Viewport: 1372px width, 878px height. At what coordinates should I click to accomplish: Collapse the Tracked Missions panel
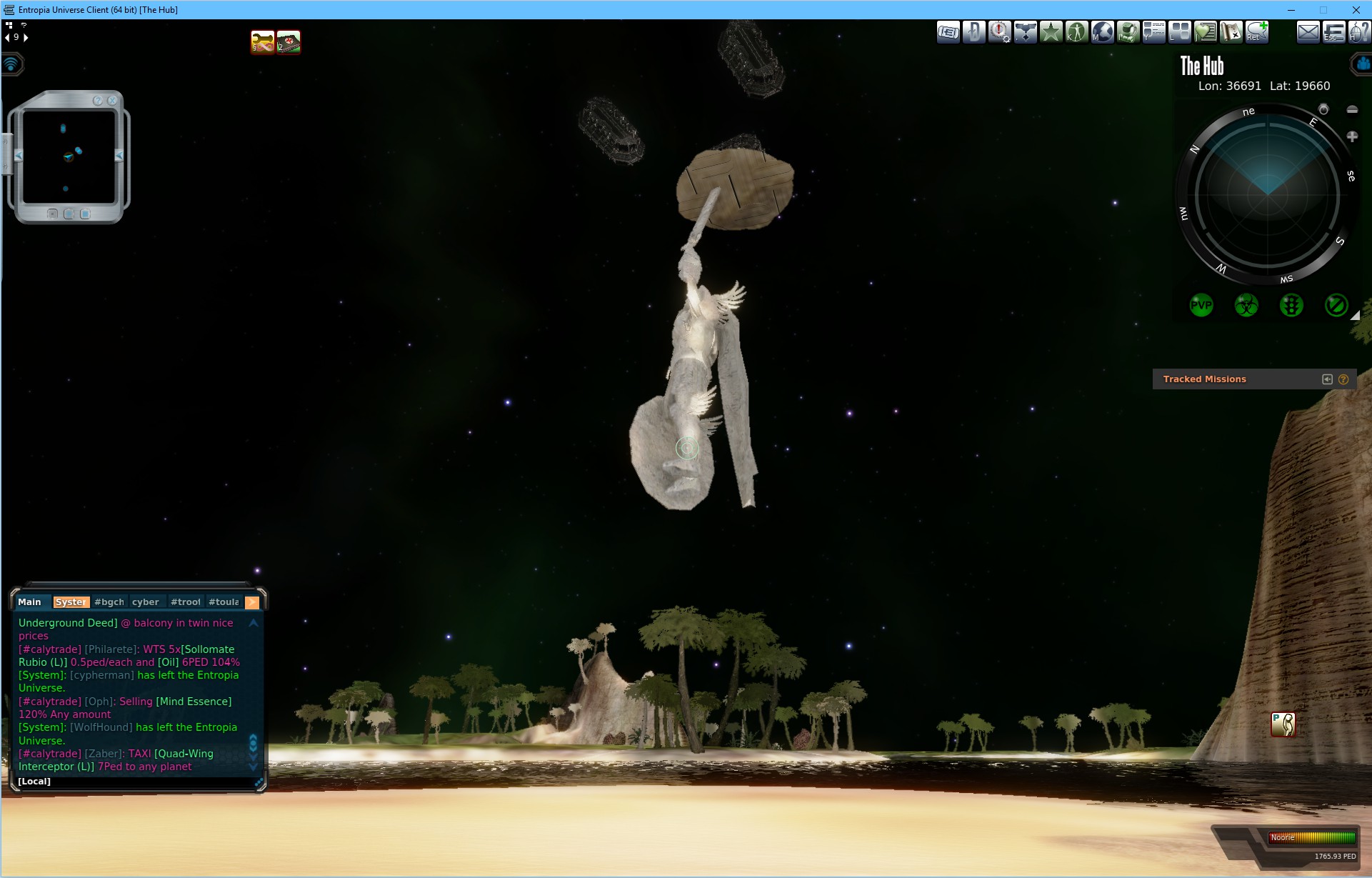tap(1327, 379)
